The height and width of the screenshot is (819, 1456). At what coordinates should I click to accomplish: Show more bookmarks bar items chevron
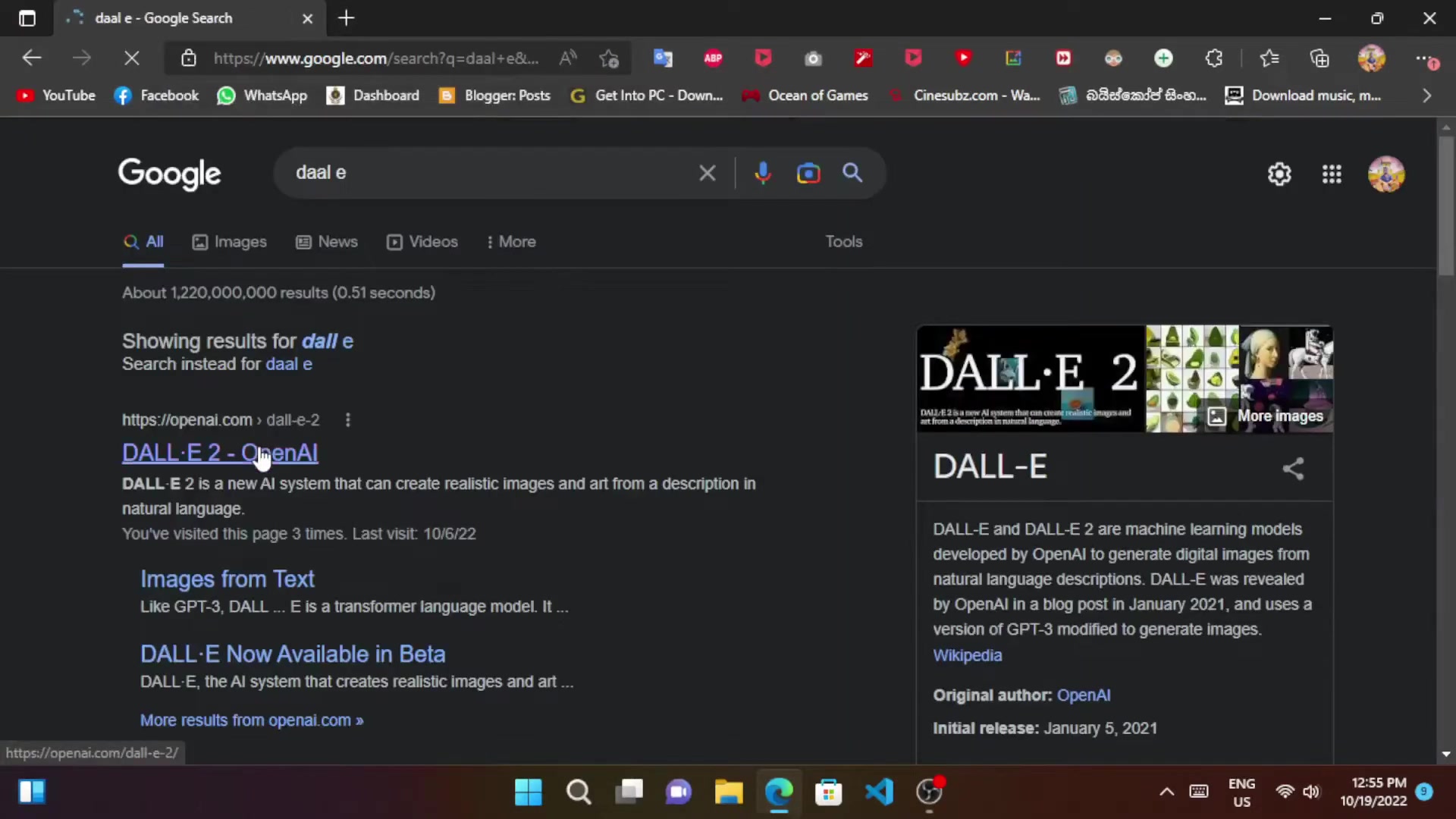pyautogui.click(x=1426, y=96)
